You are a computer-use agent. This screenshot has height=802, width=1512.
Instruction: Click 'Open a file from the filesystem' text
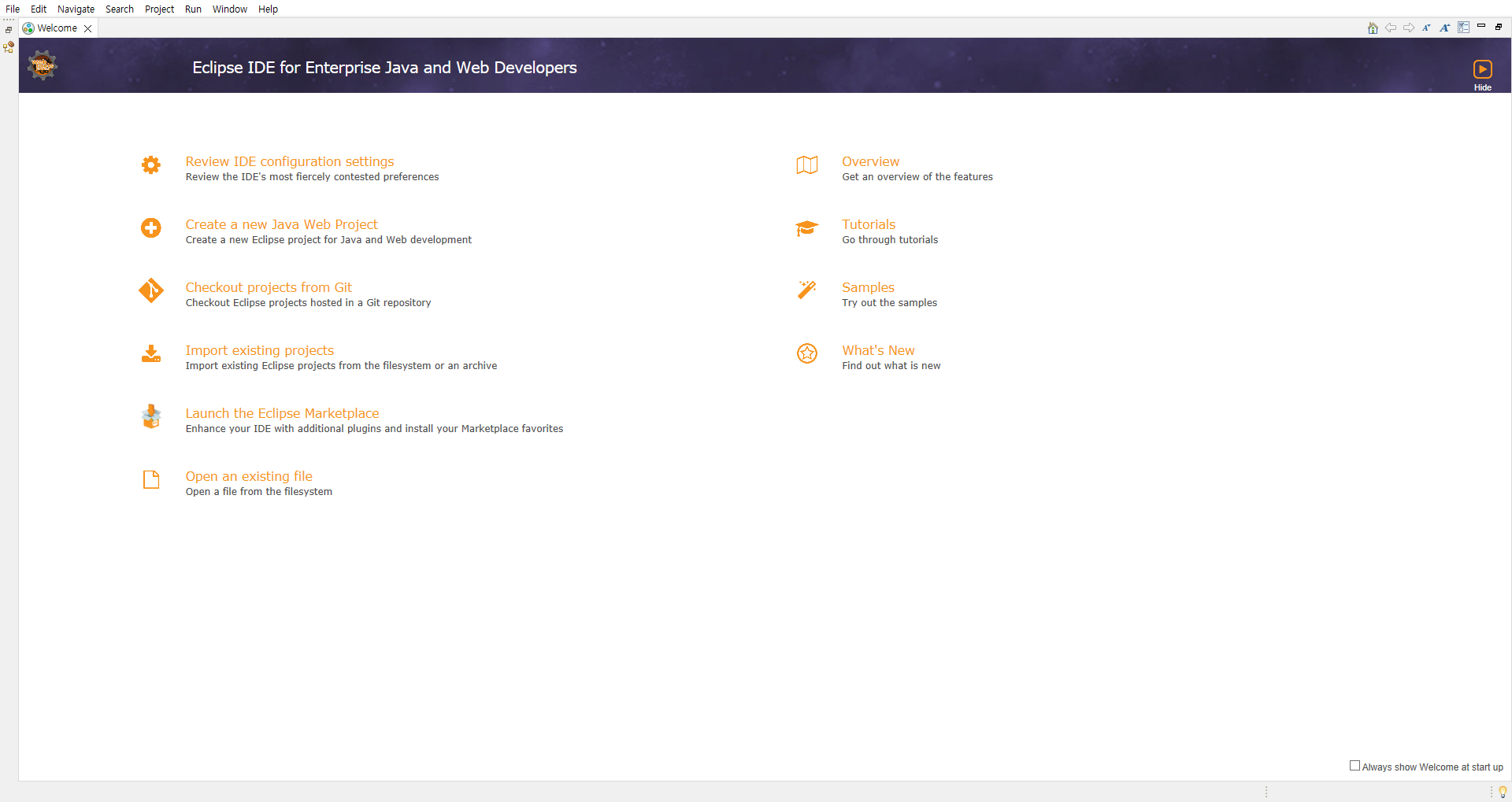click(258, 492)
